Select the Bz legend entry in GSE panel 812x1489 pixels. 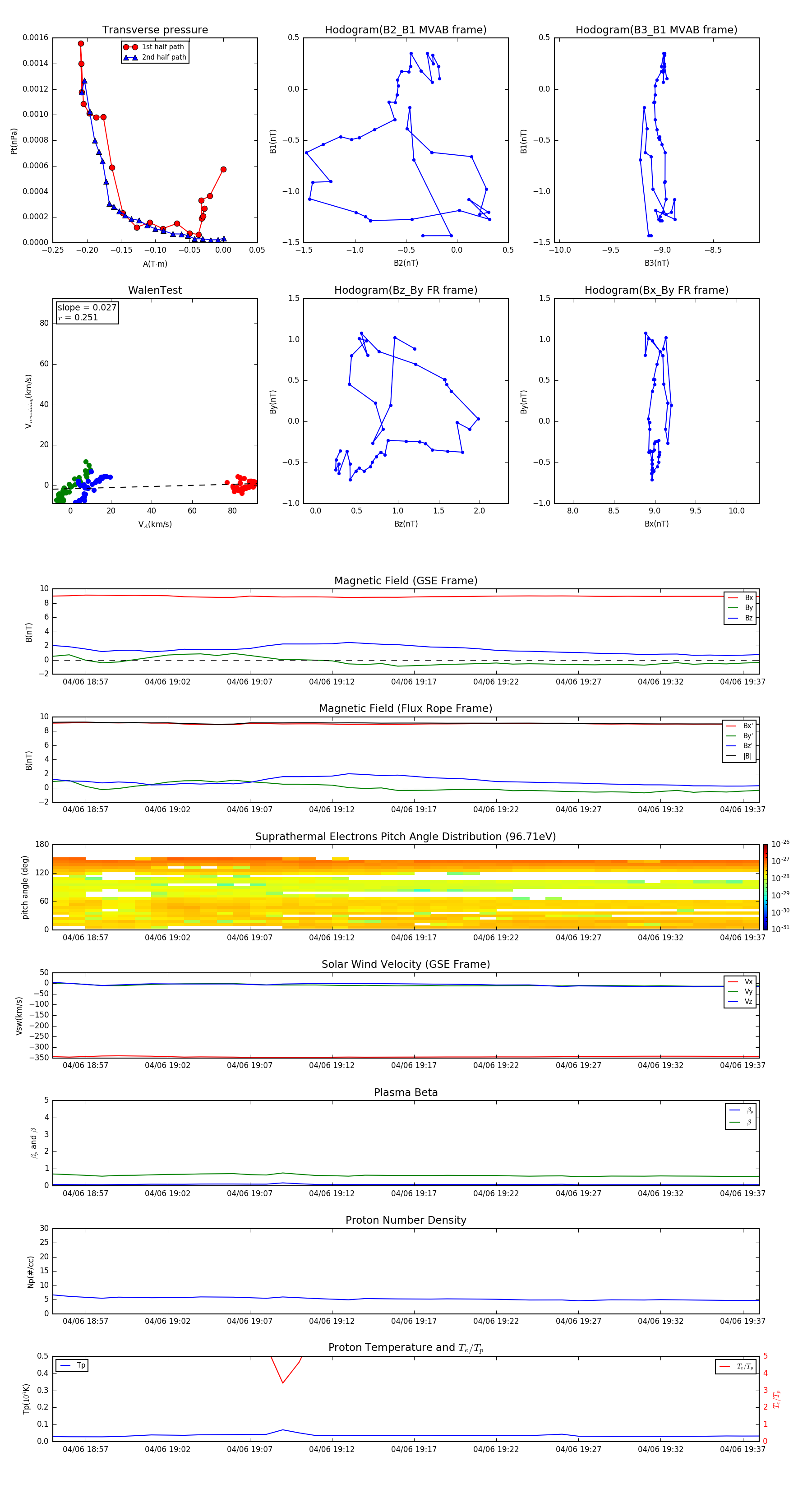click(740, 618)
